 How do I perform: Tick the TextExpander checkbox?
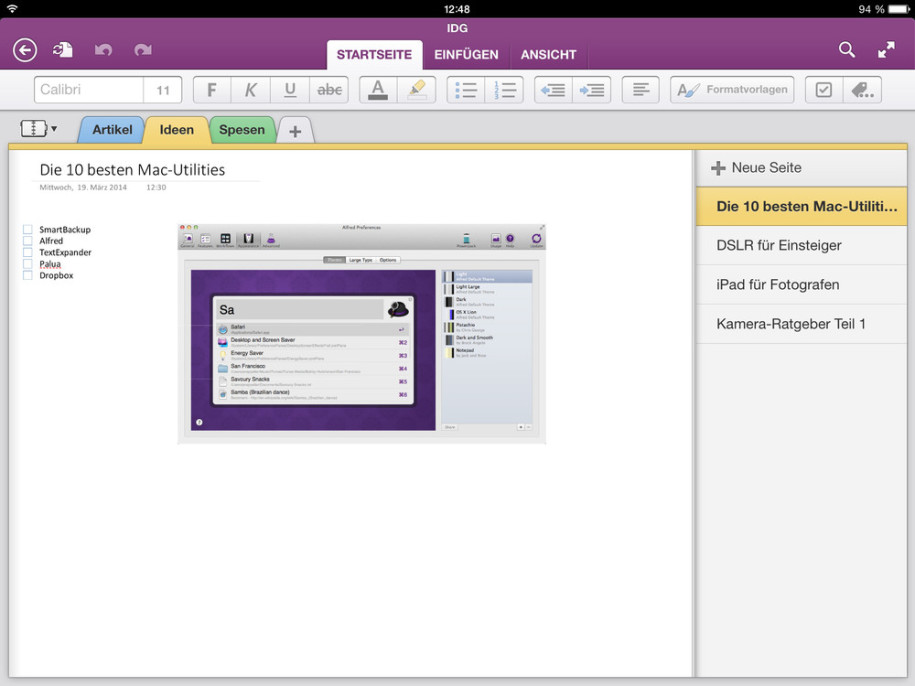pyautogui.click(x=27, y=252)
